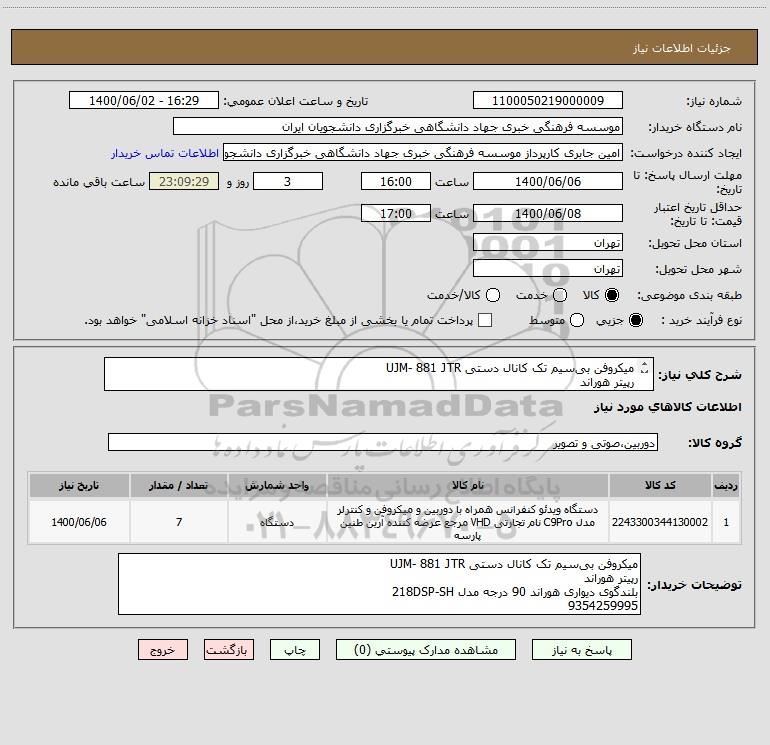Click the quantity cell showing 7
The width and height of the screenshot is (770, 745).
click(179, 522)
